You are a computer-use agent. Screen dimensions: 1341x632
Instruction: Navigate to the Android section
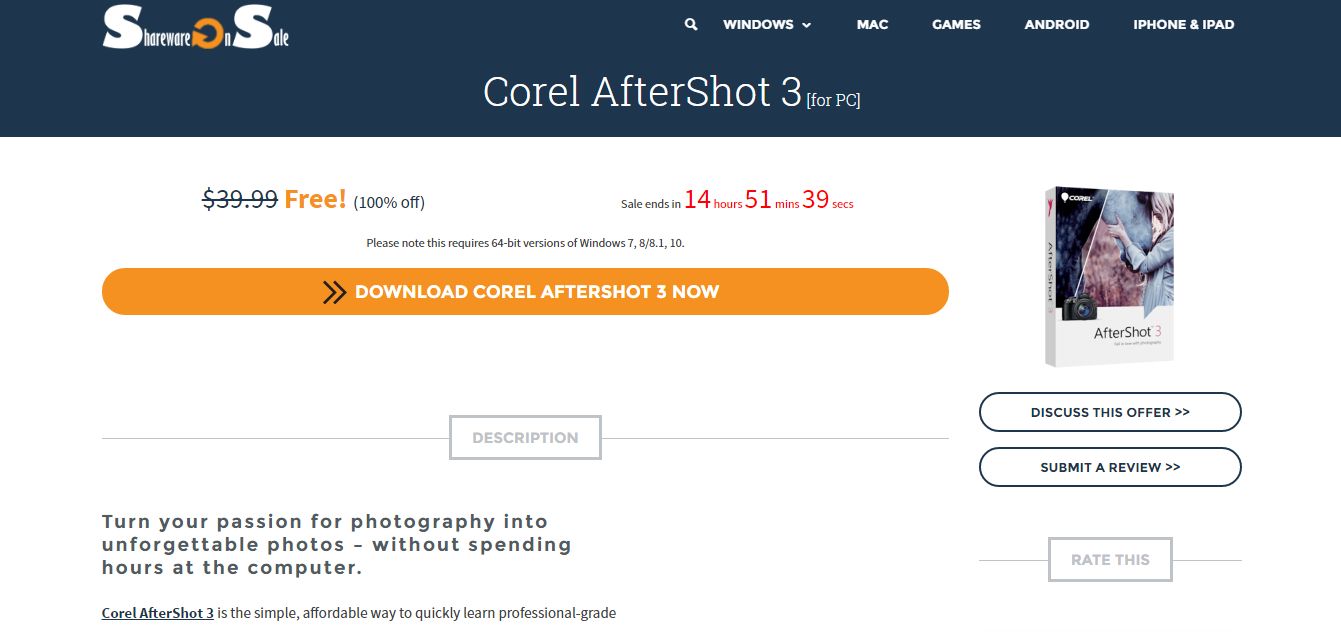tap(1057, 24)
